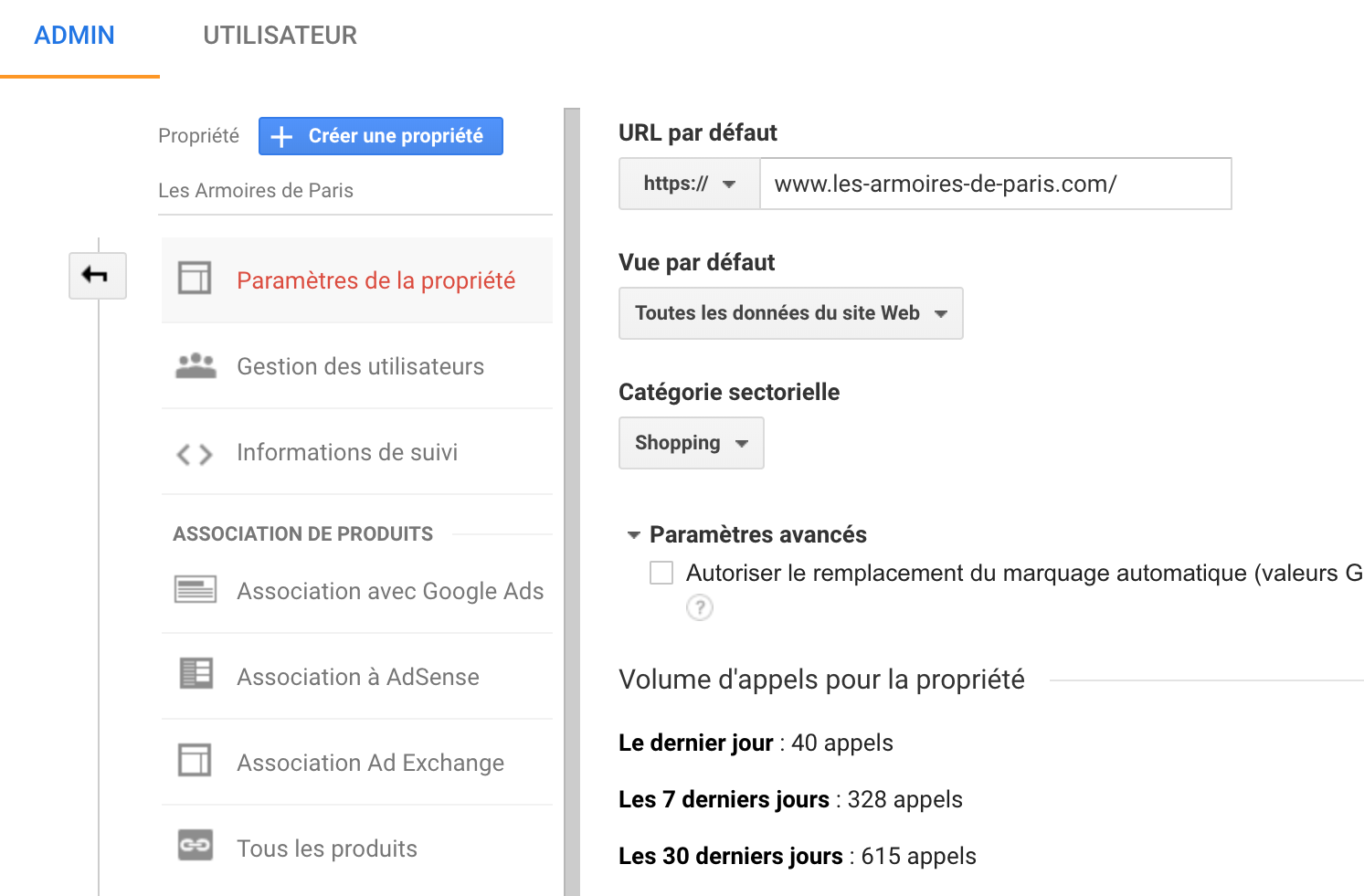Click the back arrow icon button
The width and height of the screenshot is (1364, 896).
tap(97, 275)
